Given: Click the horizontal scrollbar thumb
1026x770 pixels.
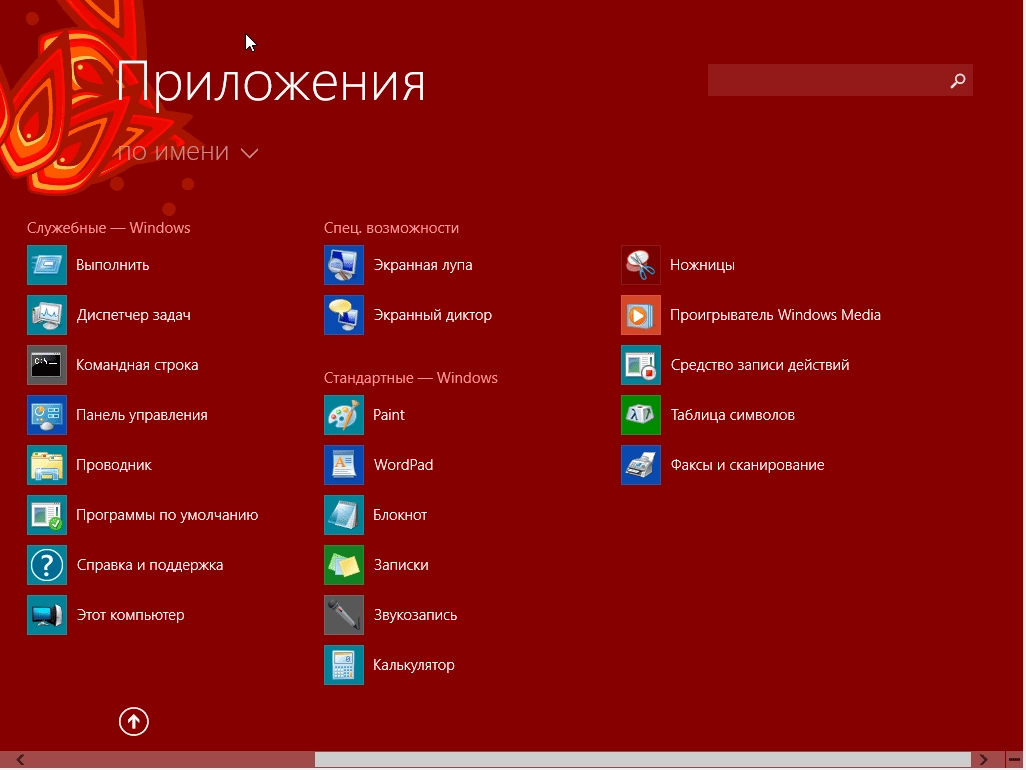Looking at the screenshot, I should (x=643, y=760).
